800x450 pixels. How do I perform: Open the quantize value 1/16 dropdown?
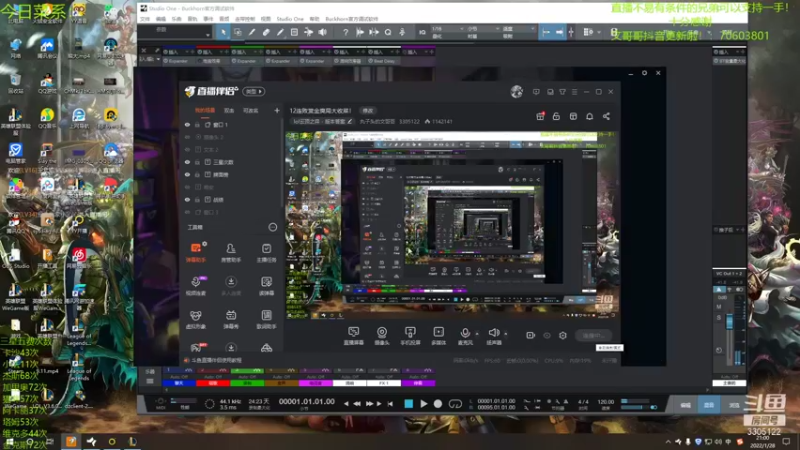(x=447, y=29)
